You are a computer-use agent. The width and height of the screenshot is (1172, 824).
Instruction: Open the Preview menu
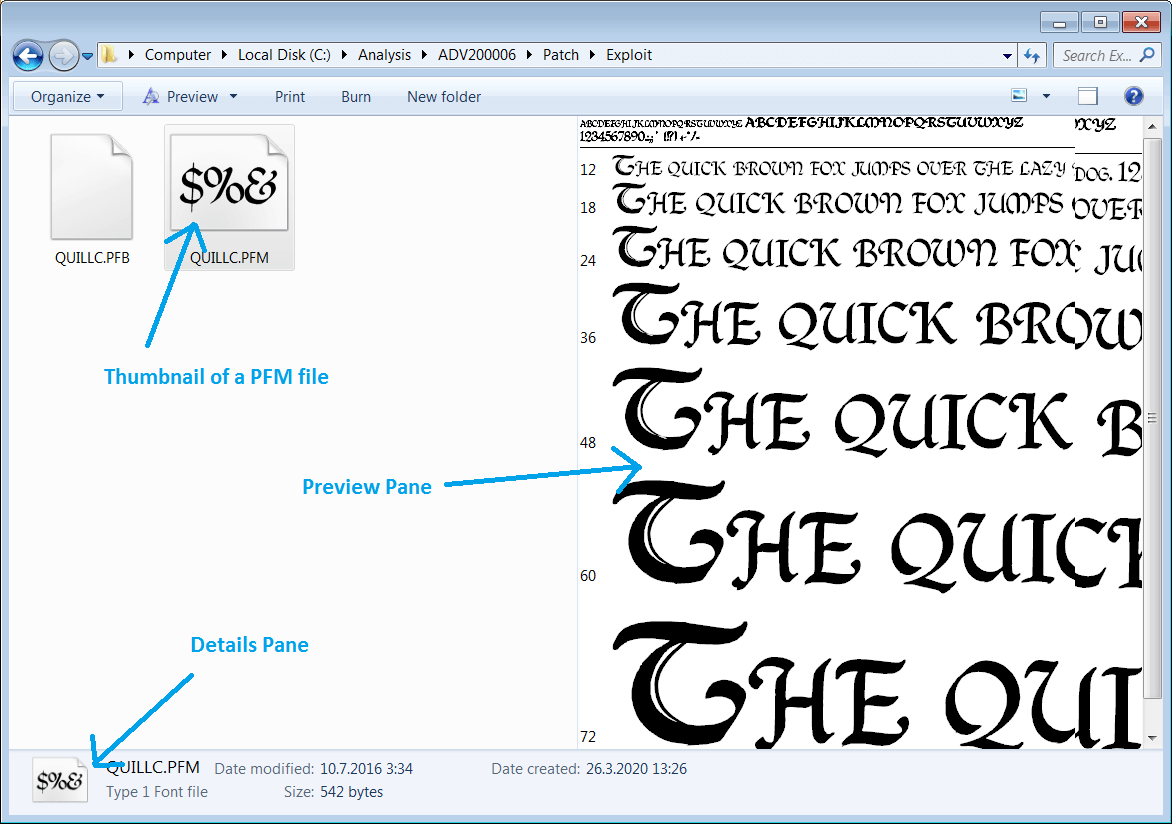[190, 96]
